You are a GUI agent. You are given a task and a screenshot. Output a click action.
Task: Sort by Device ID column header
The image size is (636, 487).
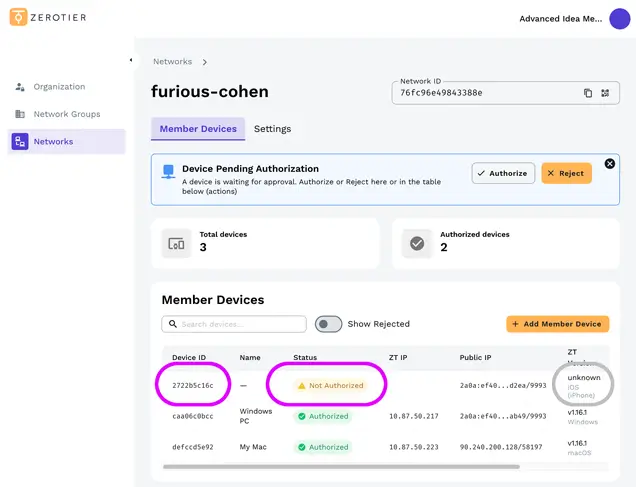189,357
